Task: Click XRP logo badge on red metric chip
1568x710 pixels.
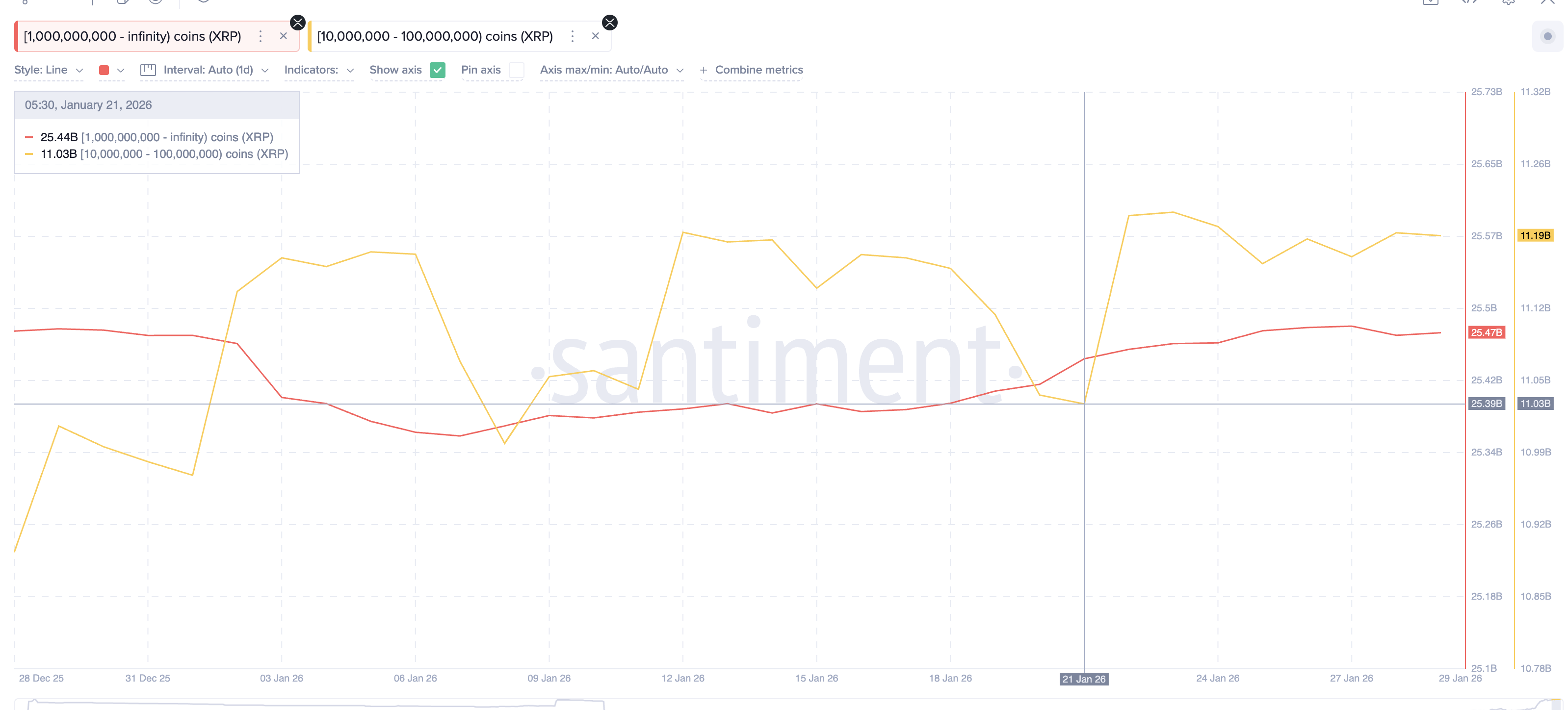Action: 298,23
